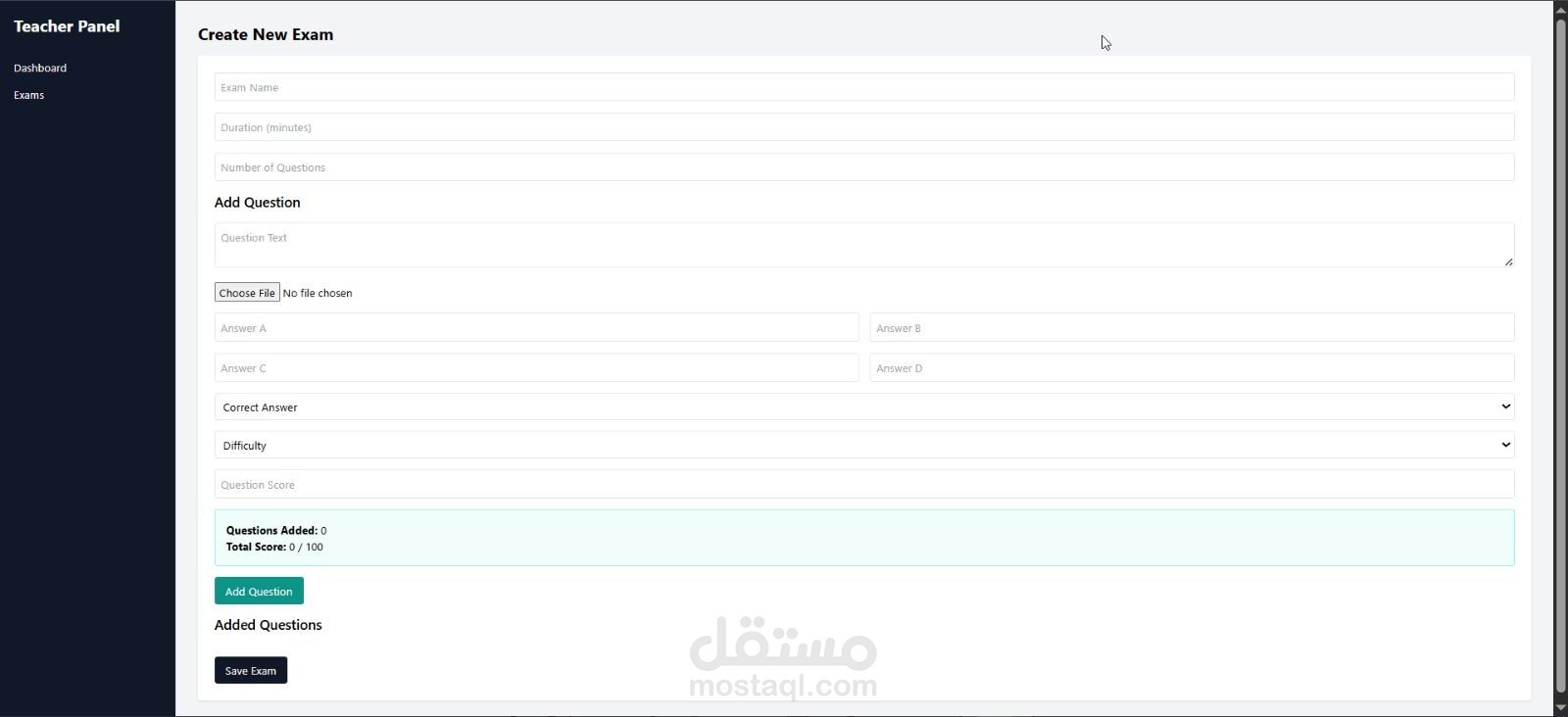Click the Number of Questions field

[864, 167]
